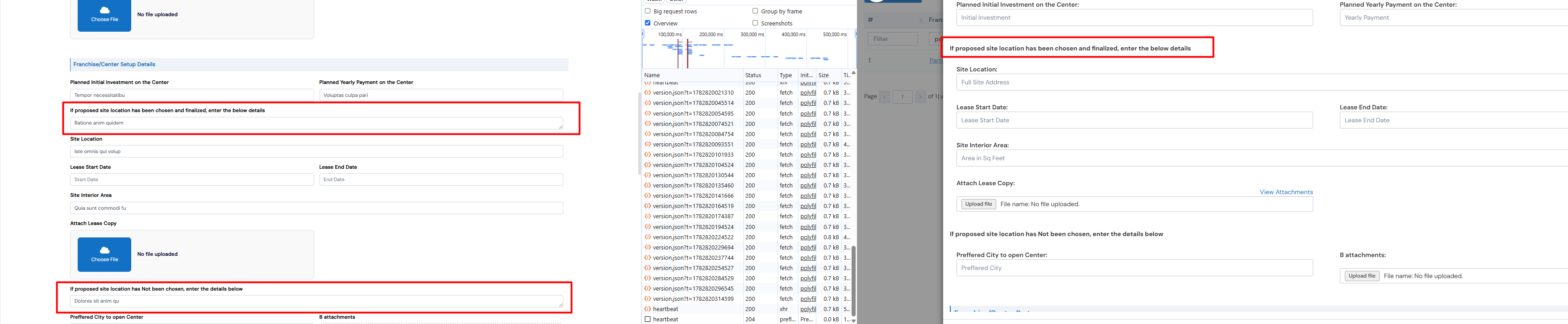
Task: Click JSON icon of version.json?t=1782820174387 row
Action: 648,217
